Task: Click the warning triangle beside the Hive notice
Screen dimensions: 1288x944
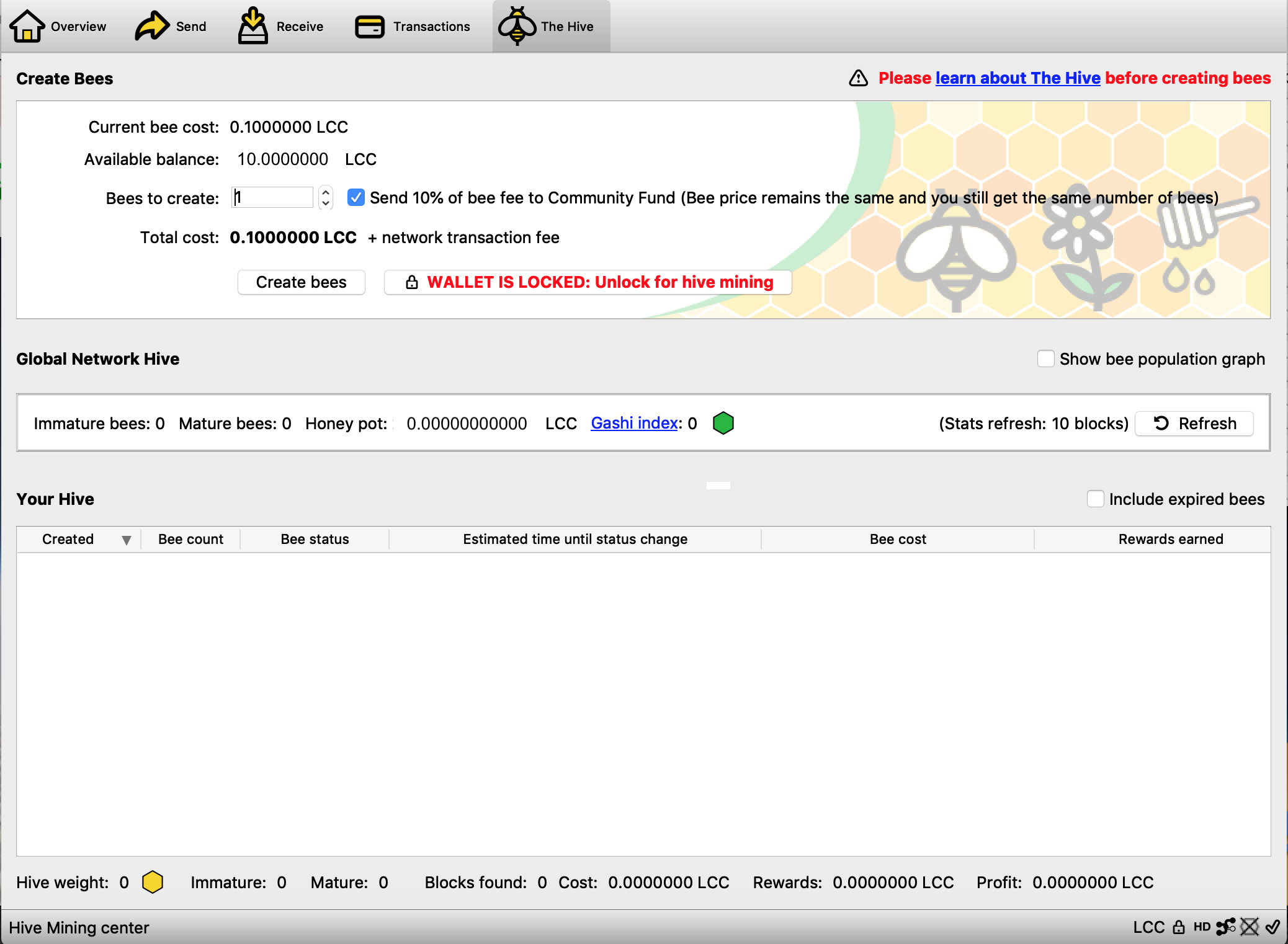Action: click(x=859, y=78)
